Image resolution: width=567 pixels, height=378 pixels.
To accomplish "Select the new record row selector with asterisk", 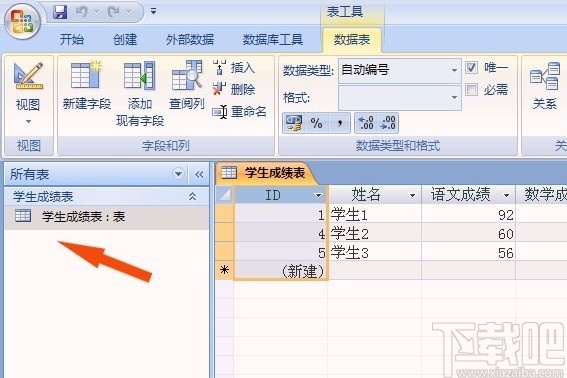I will [225, 271].
